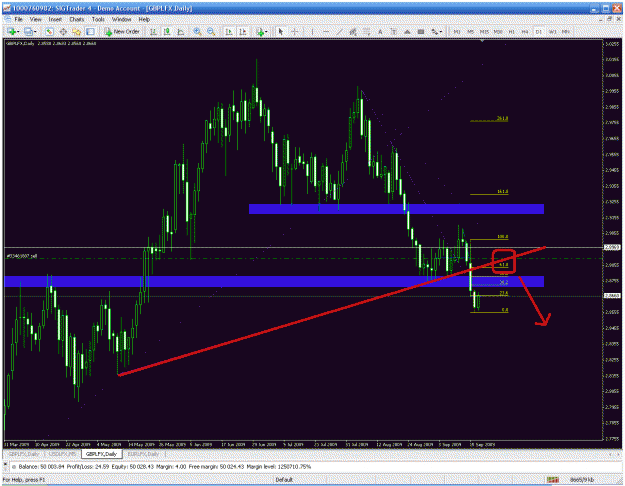Viewport: 625px width, 486px height.
Task: Click the 'Default' profile status text
Action: coord(284,480)
